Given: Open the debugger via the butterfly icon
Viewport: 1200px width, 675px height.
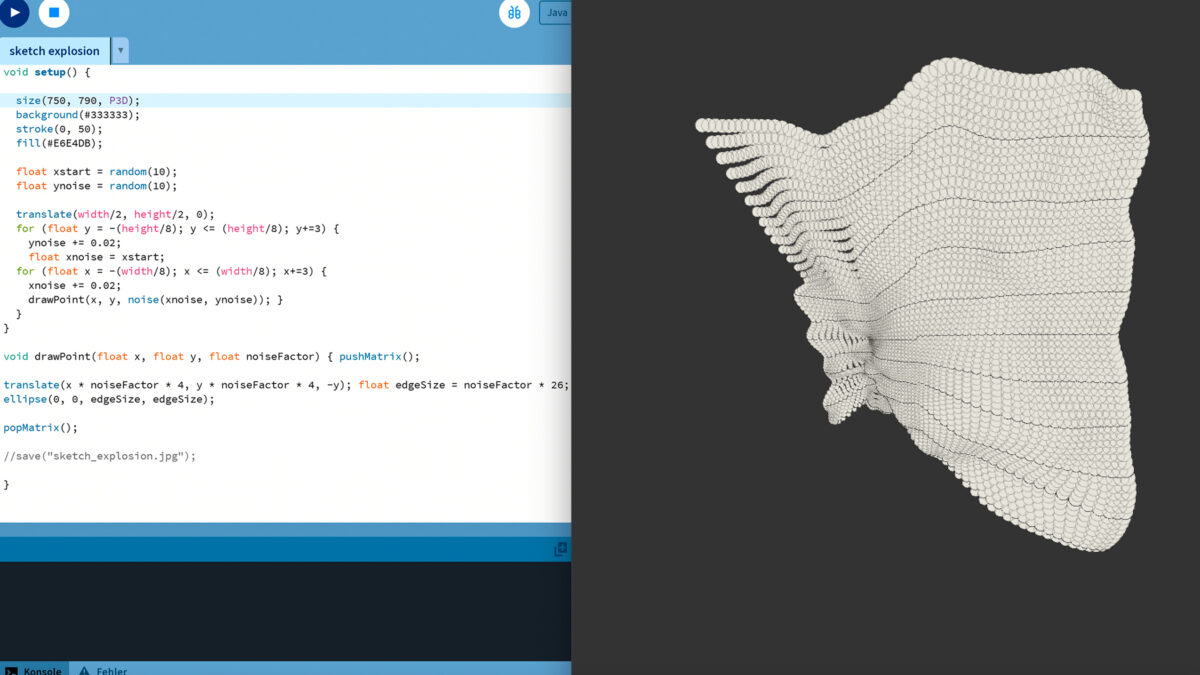Looking at the screenshot, I should pyautogui.click(x=513, y=13).
